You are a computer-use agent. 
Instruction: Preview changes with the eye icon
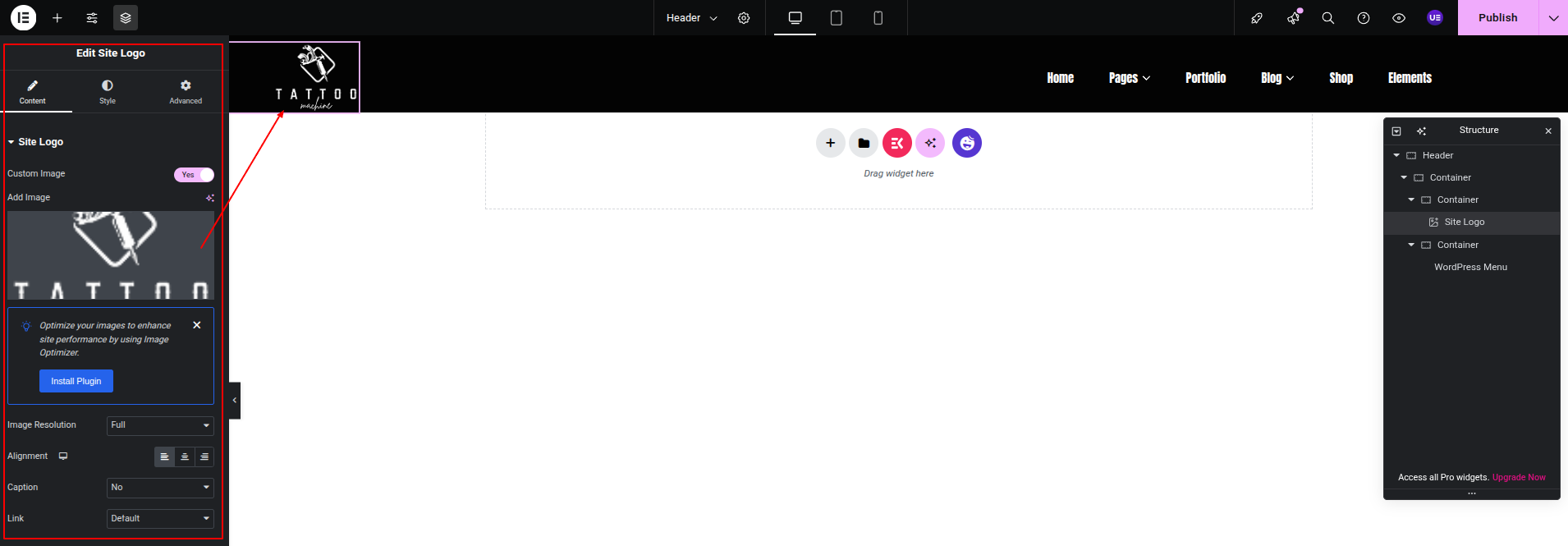pyautogui.click(x=1399, y=17)
